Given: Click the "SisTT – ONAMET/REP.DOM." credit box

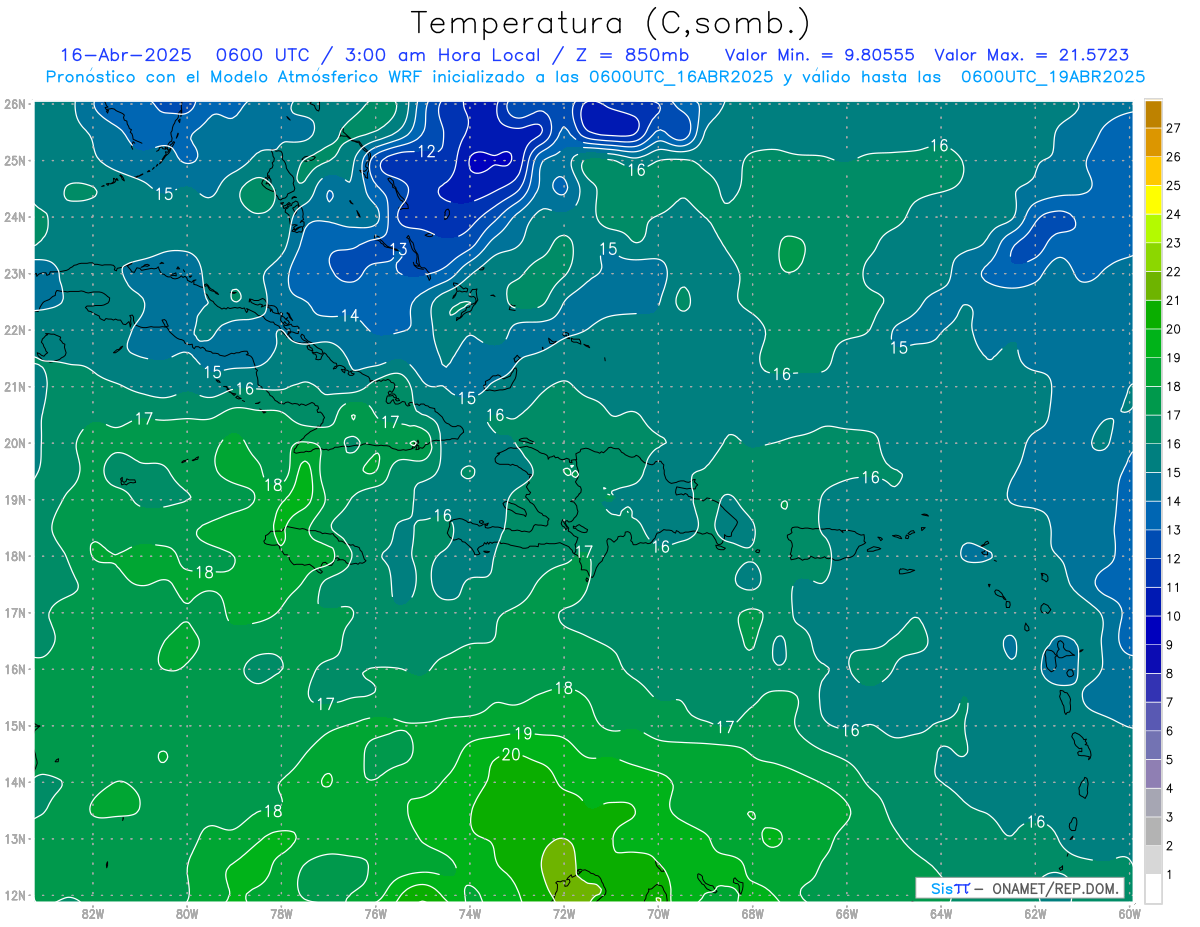Looking at the screenshot, I should click(1020, 888).
